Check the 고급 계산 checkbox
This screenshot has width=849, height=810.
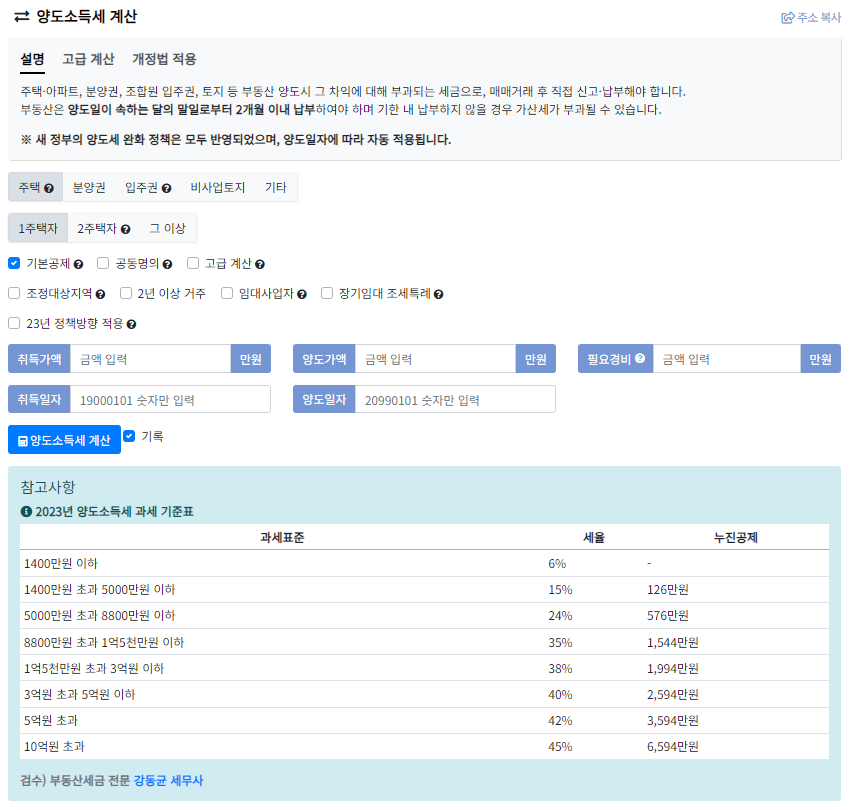[x=193, y=263]
